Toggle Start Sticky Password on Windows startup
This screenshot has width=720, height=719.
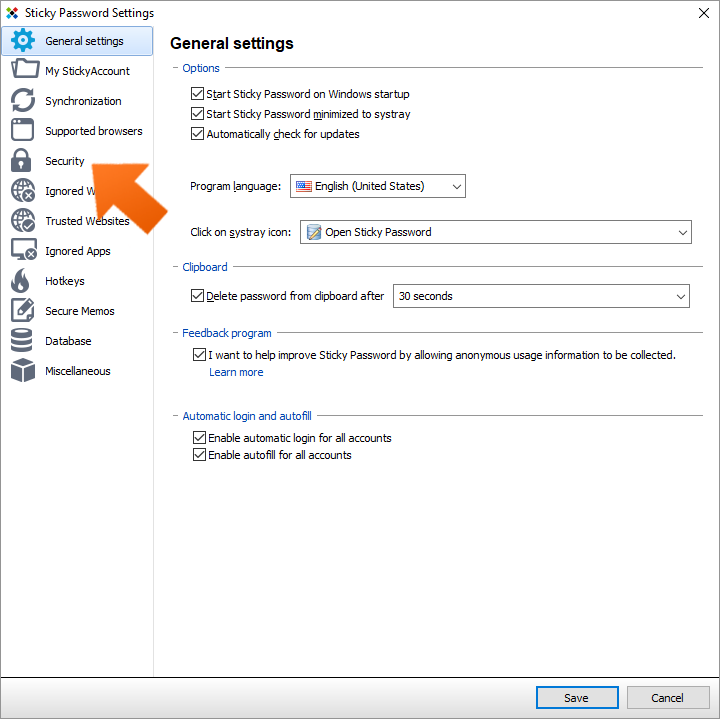(197, 94)
